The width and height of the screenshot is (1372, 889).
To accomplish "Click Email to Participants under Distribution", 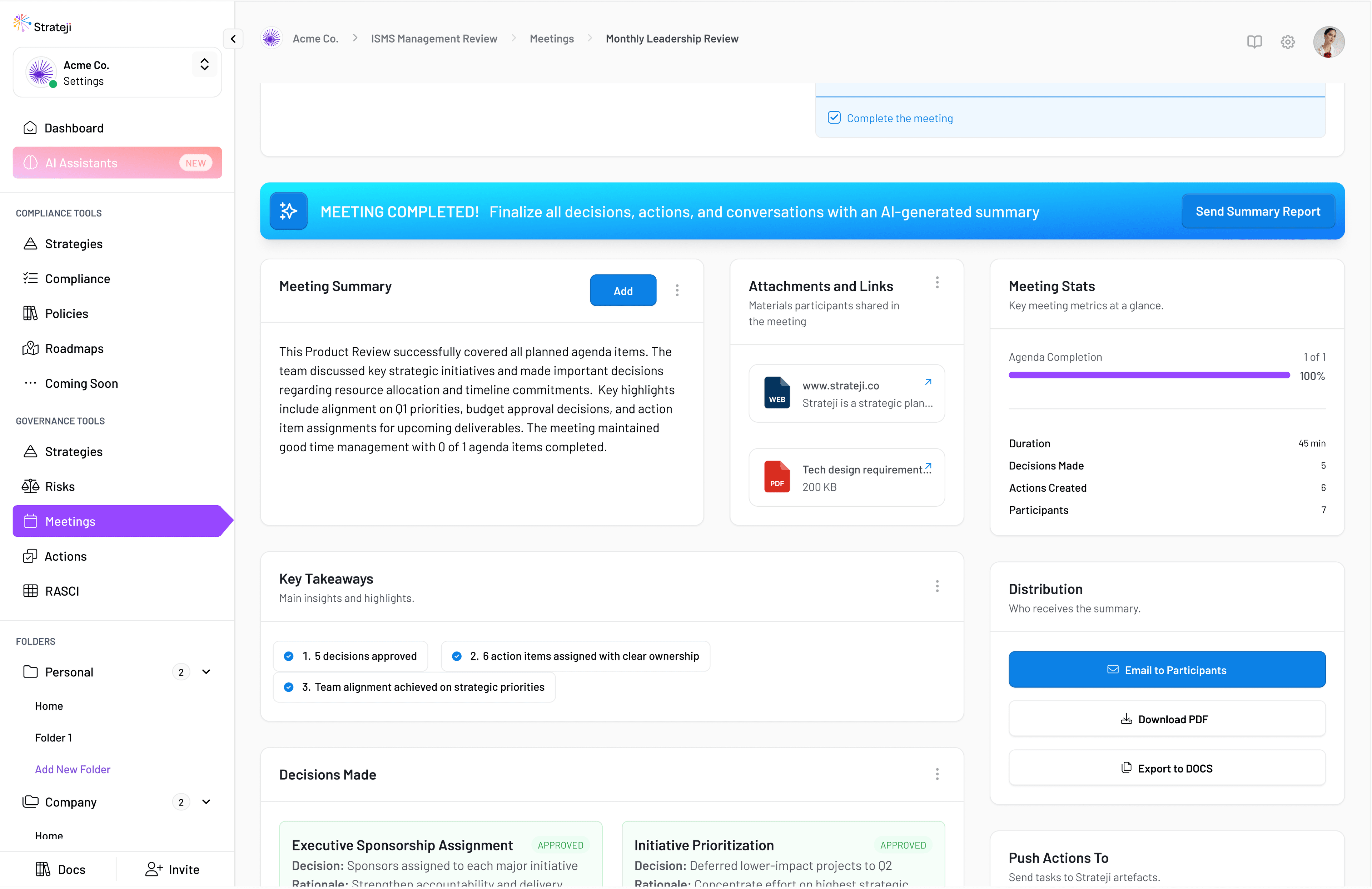I will click(1167, 669).
